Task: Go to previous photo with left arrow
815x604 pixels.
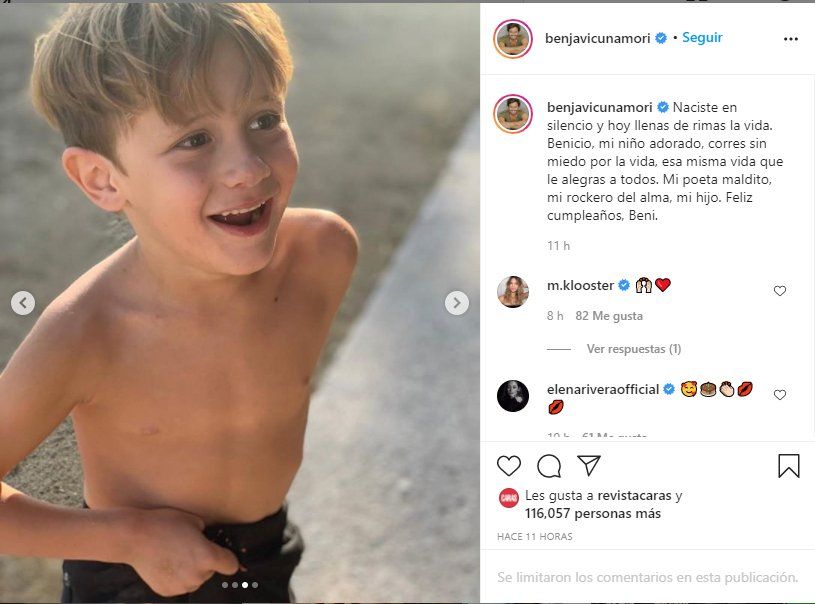Action: 23,303
